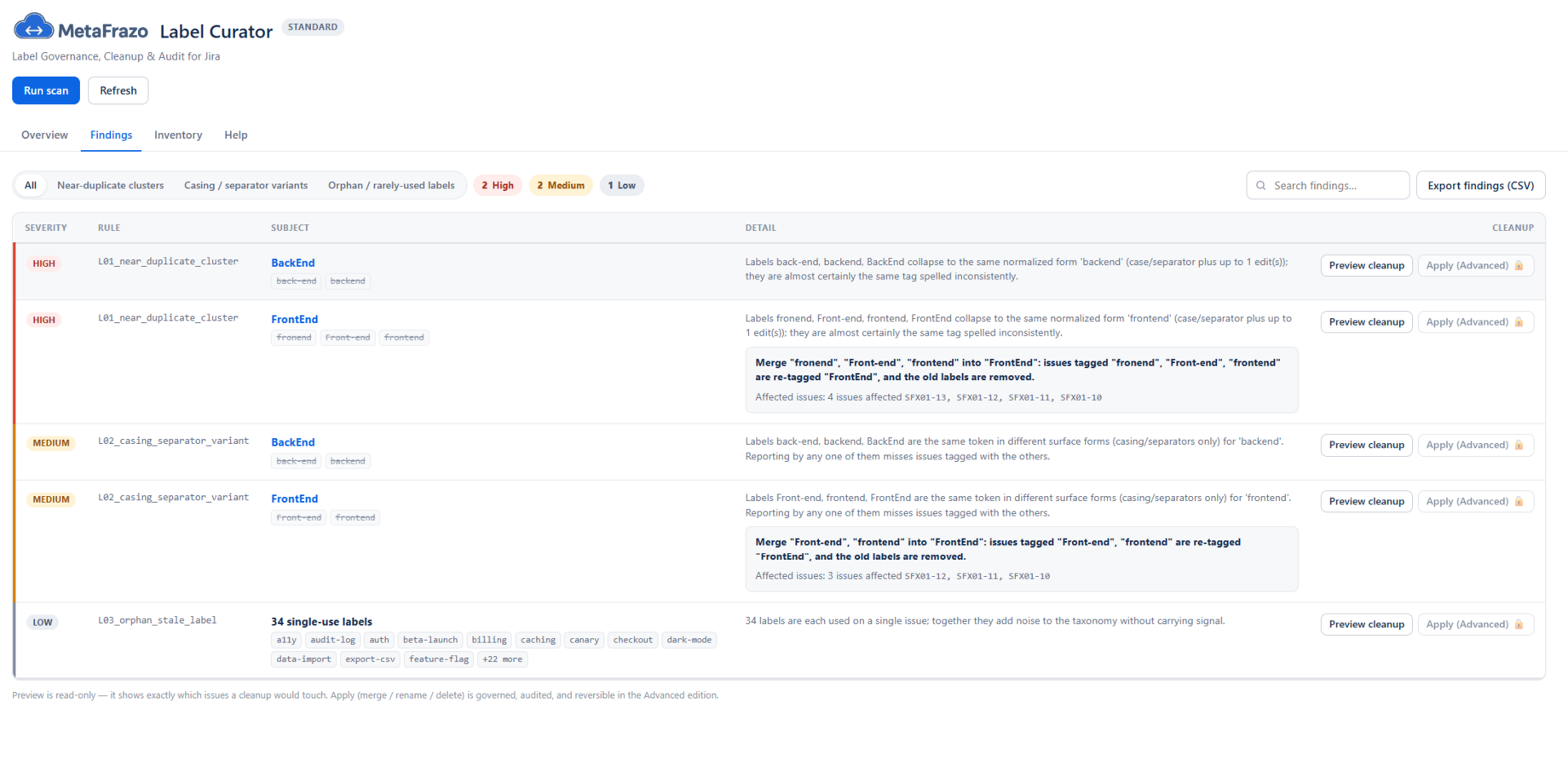The image size is (1568, 767).
Task: Click the beta-launch label chip
Action: 430,640
